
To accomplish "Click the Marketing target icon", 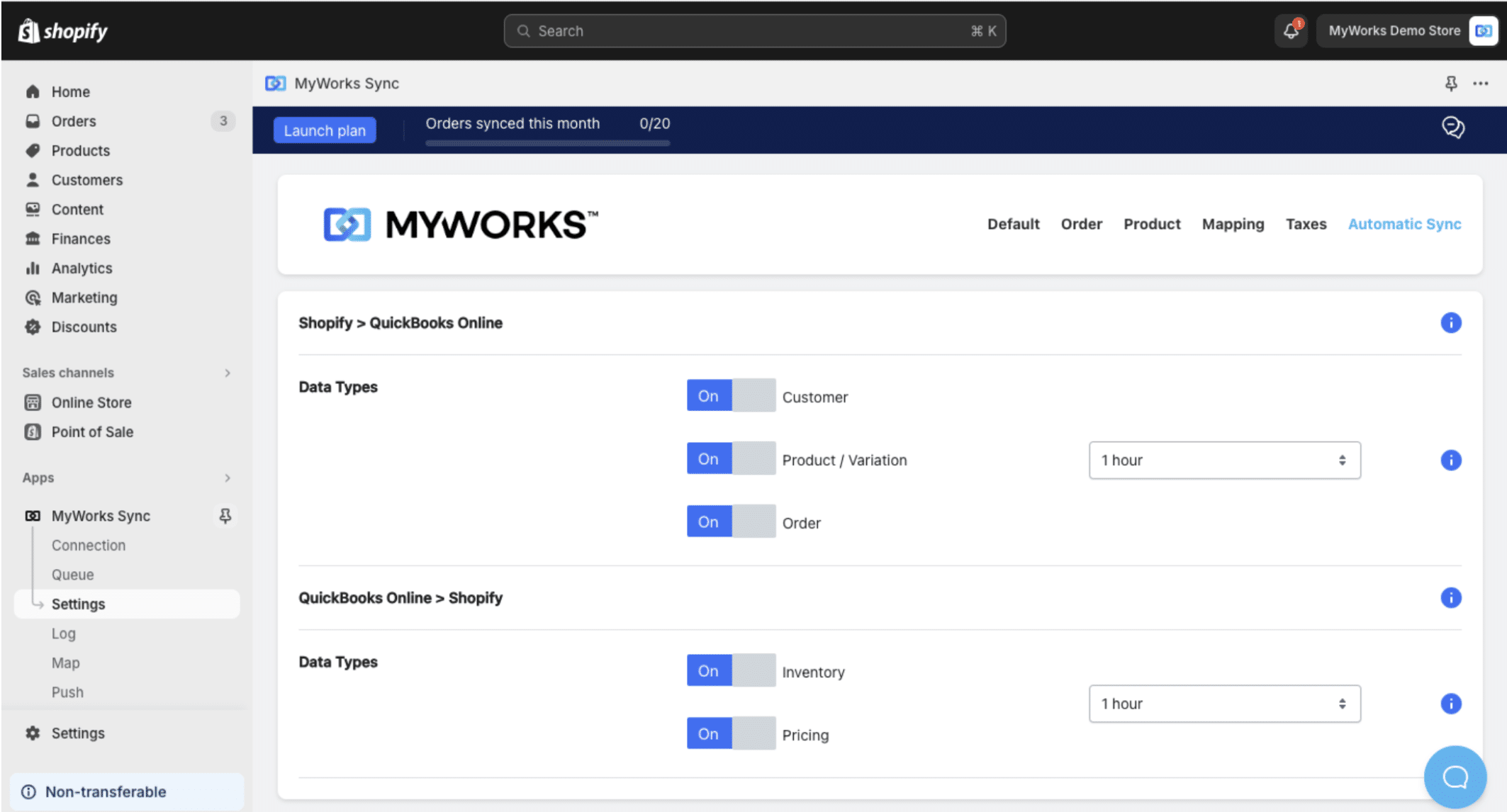I will point(33,298).
